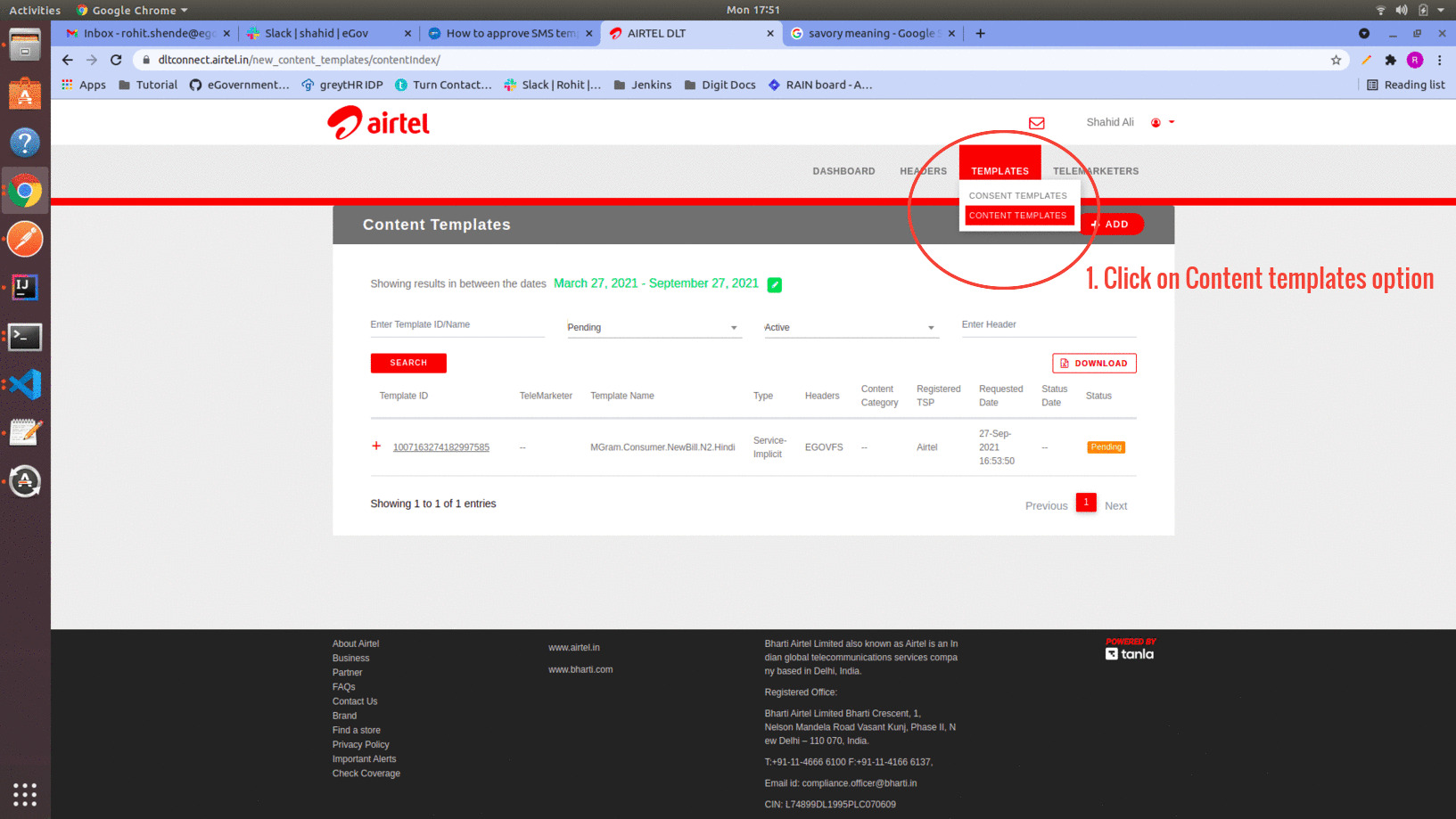The image size is (1456, 819).
Task: Open Visual Studio Code from the dock
Action: click(25, 385)
